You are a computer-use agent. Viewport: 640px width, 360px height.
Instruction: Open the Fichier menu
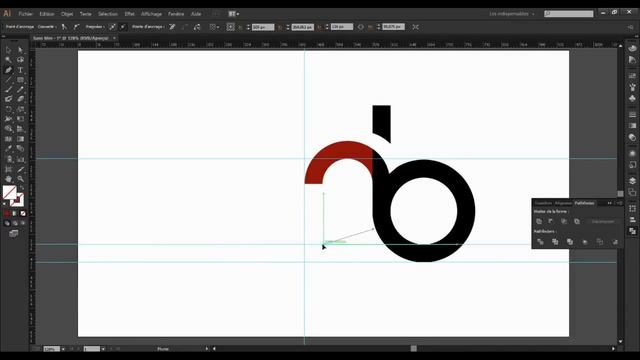[26, 14]
